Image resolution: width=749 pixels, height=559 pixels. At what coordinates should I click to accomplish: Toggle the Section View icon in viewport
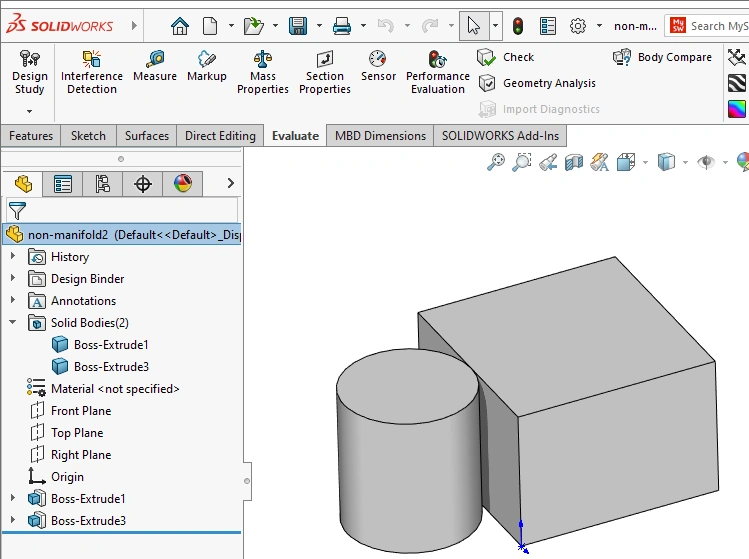coord(574,162)
